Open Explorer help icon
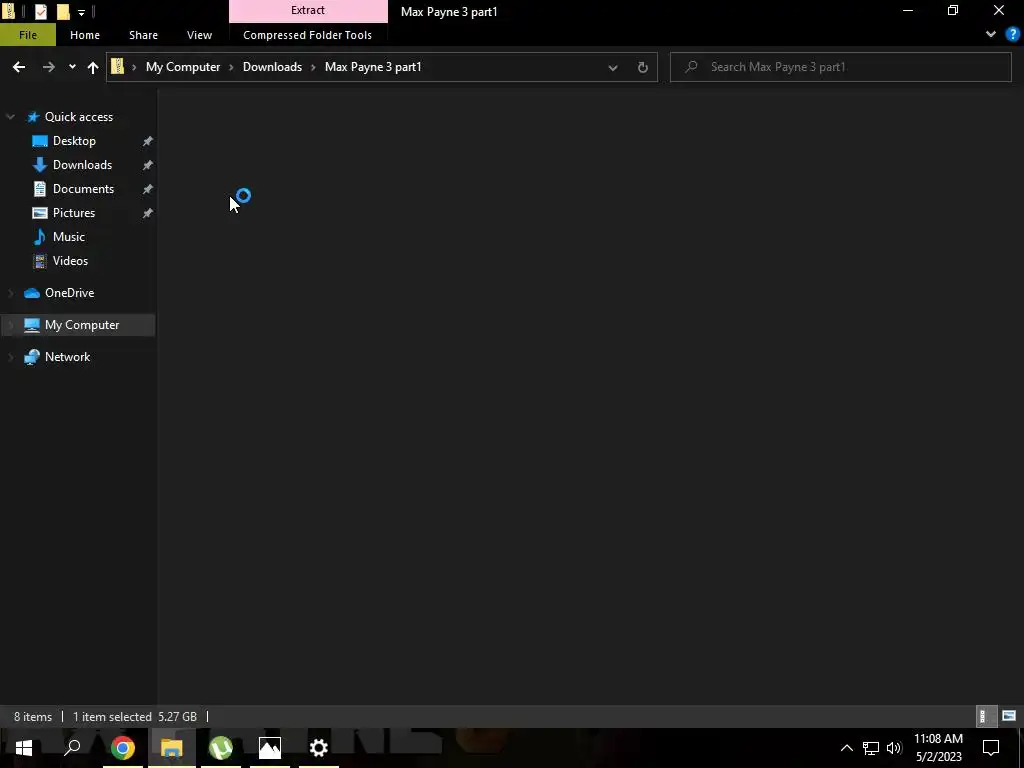This screenshot has height=768, width=1024. click(1012, 35)
